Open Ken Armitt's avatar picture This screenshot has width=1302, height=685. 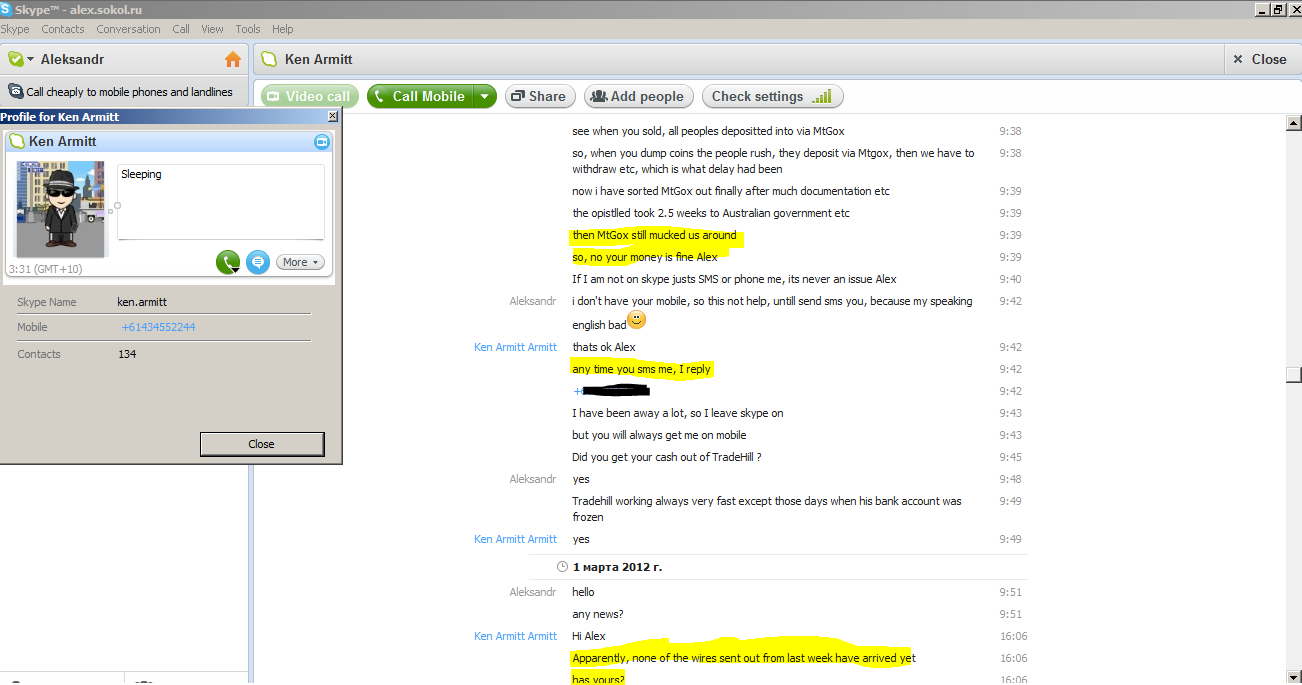[x=62, y=209]
